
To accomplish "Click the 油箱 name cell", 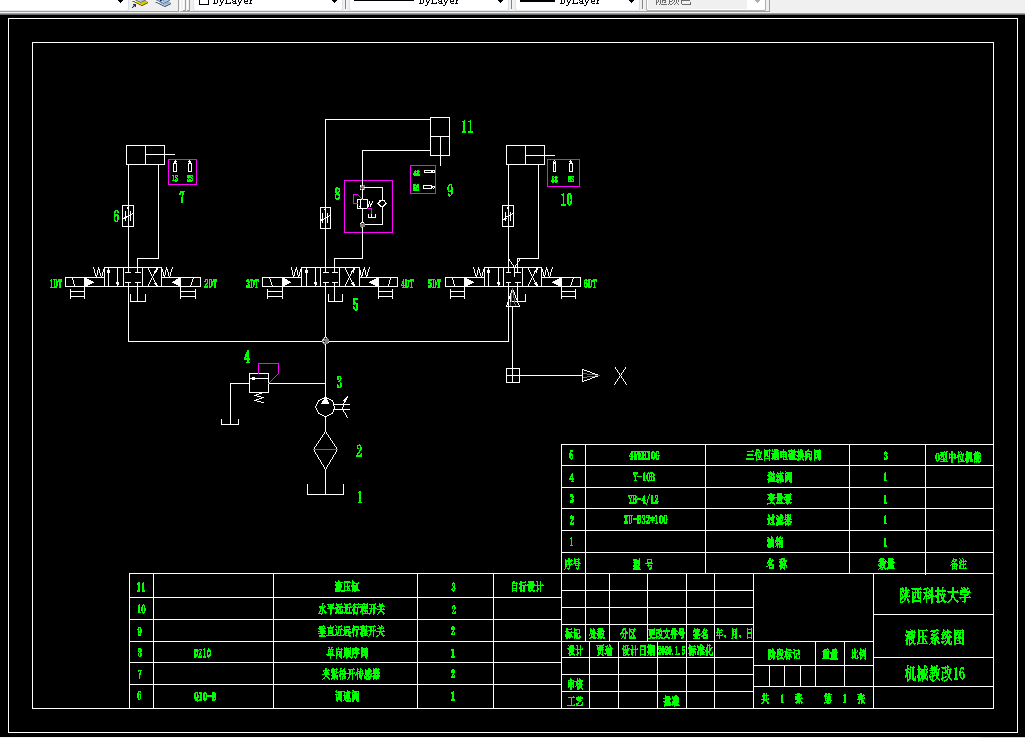I will [x=777, y=542].
